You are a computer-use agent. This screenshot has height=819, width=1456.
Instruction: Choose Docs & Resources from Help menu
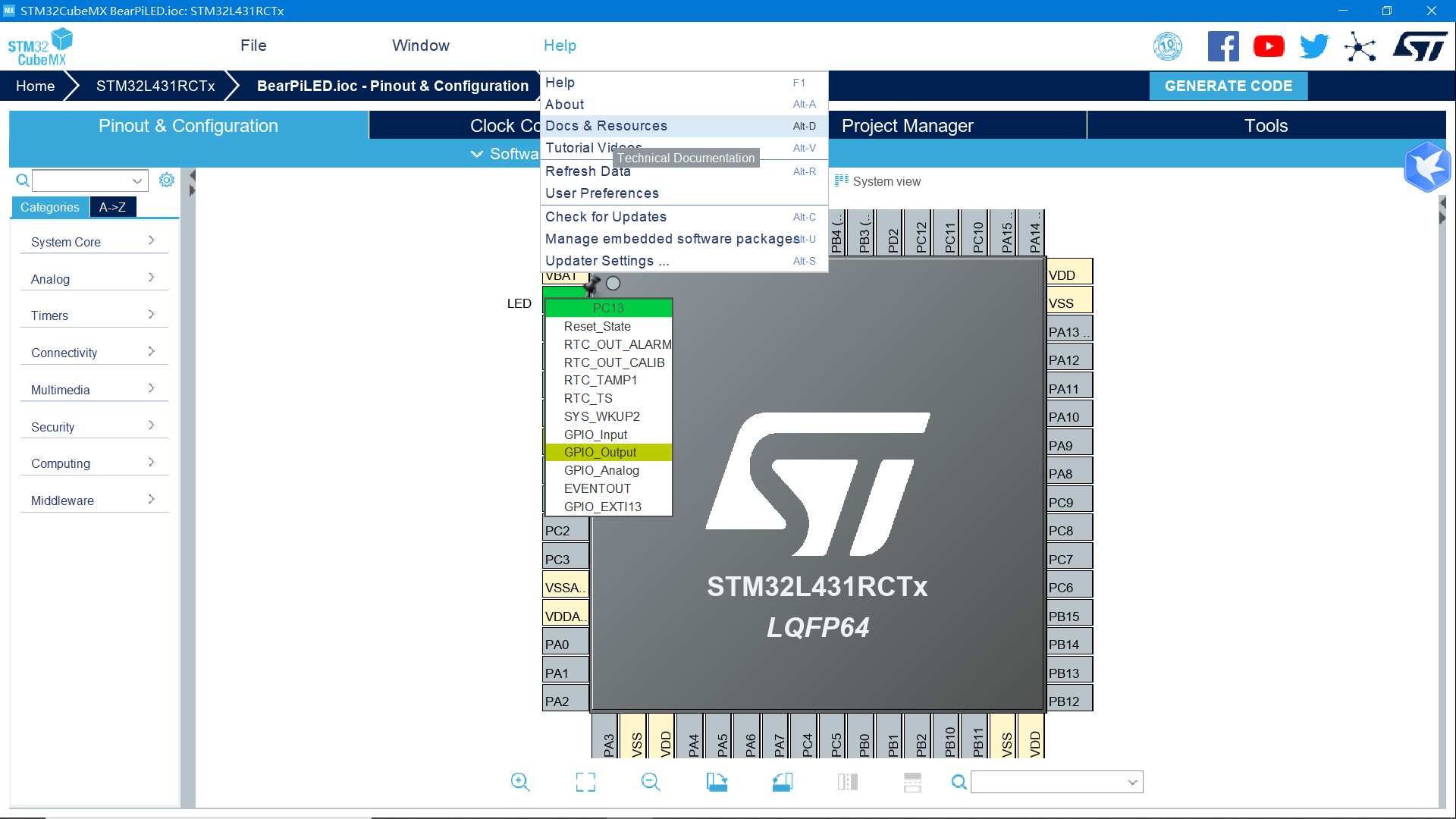tap(606, 126)
